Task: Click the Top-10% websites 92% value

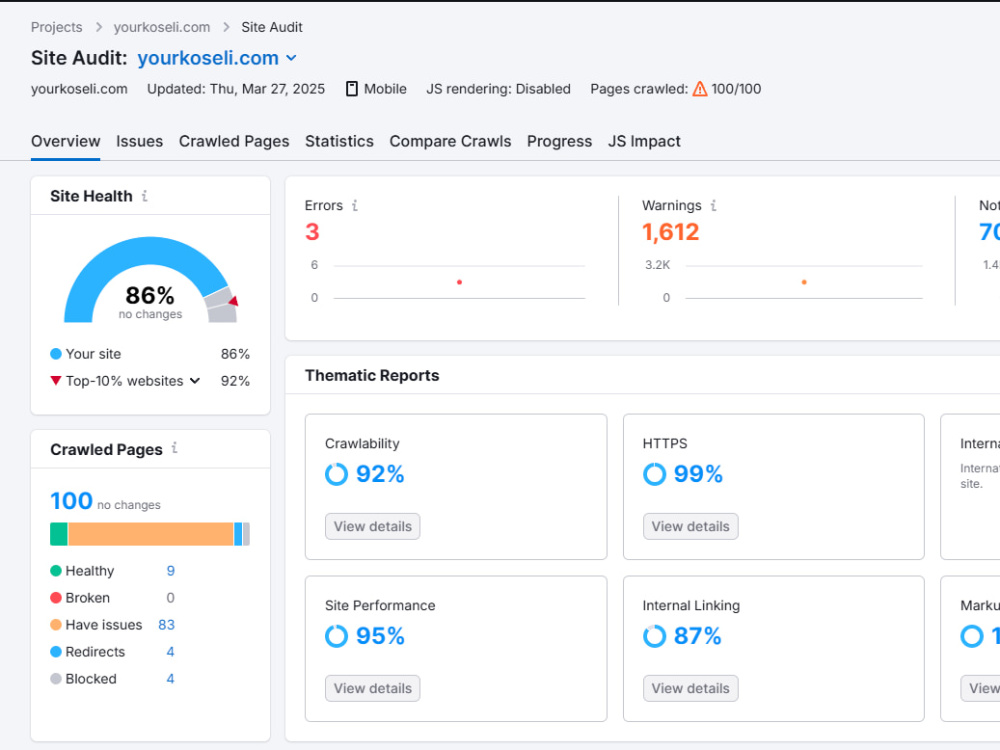Action: tap(235, 381)
